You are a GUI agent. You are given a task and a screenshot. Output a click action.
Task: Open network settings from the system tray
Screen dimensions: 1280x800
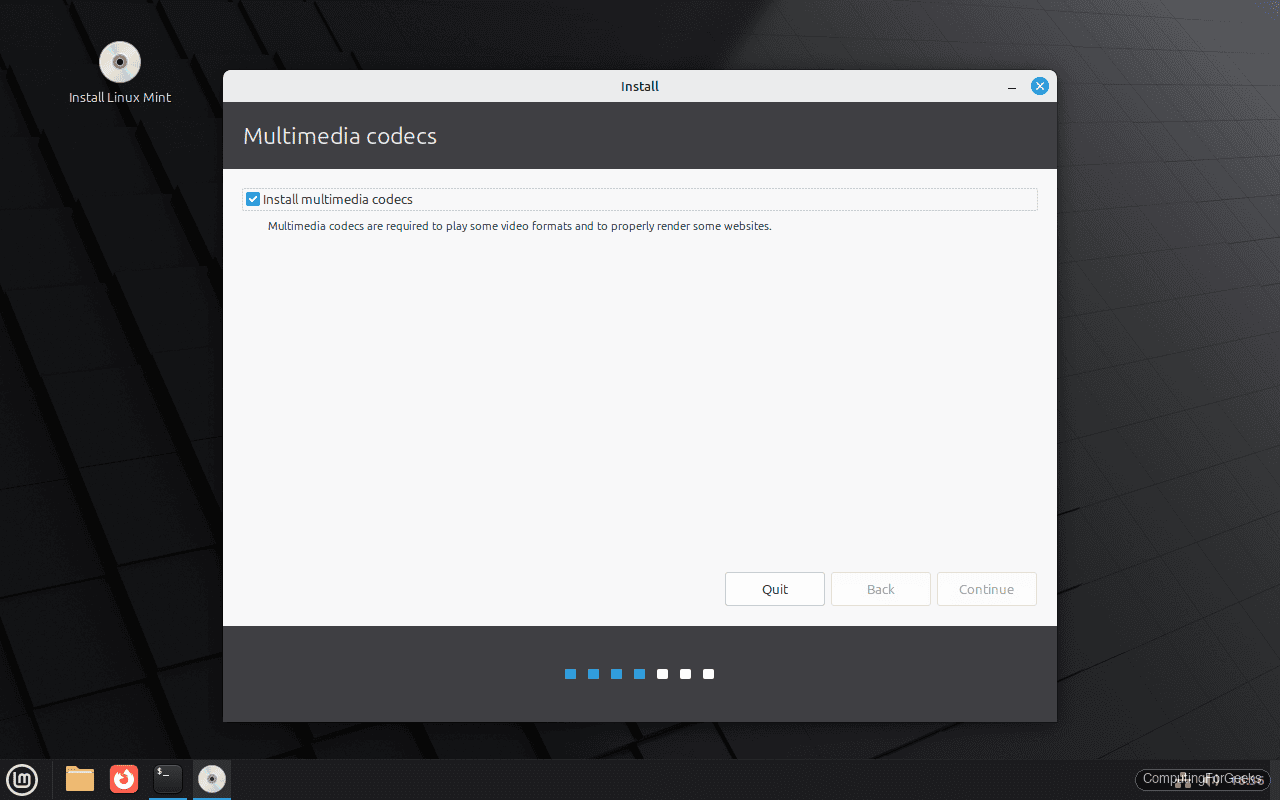point(1183,780)
